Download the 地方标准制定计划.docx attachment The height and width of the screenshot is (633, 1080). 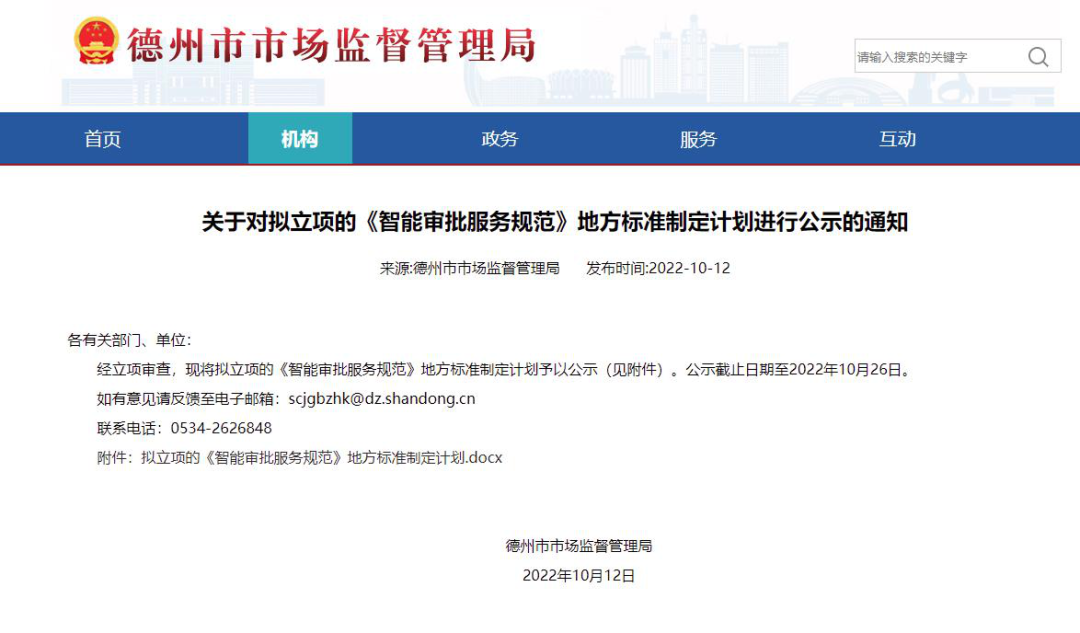pyautogui.click(x=321, y=458)
